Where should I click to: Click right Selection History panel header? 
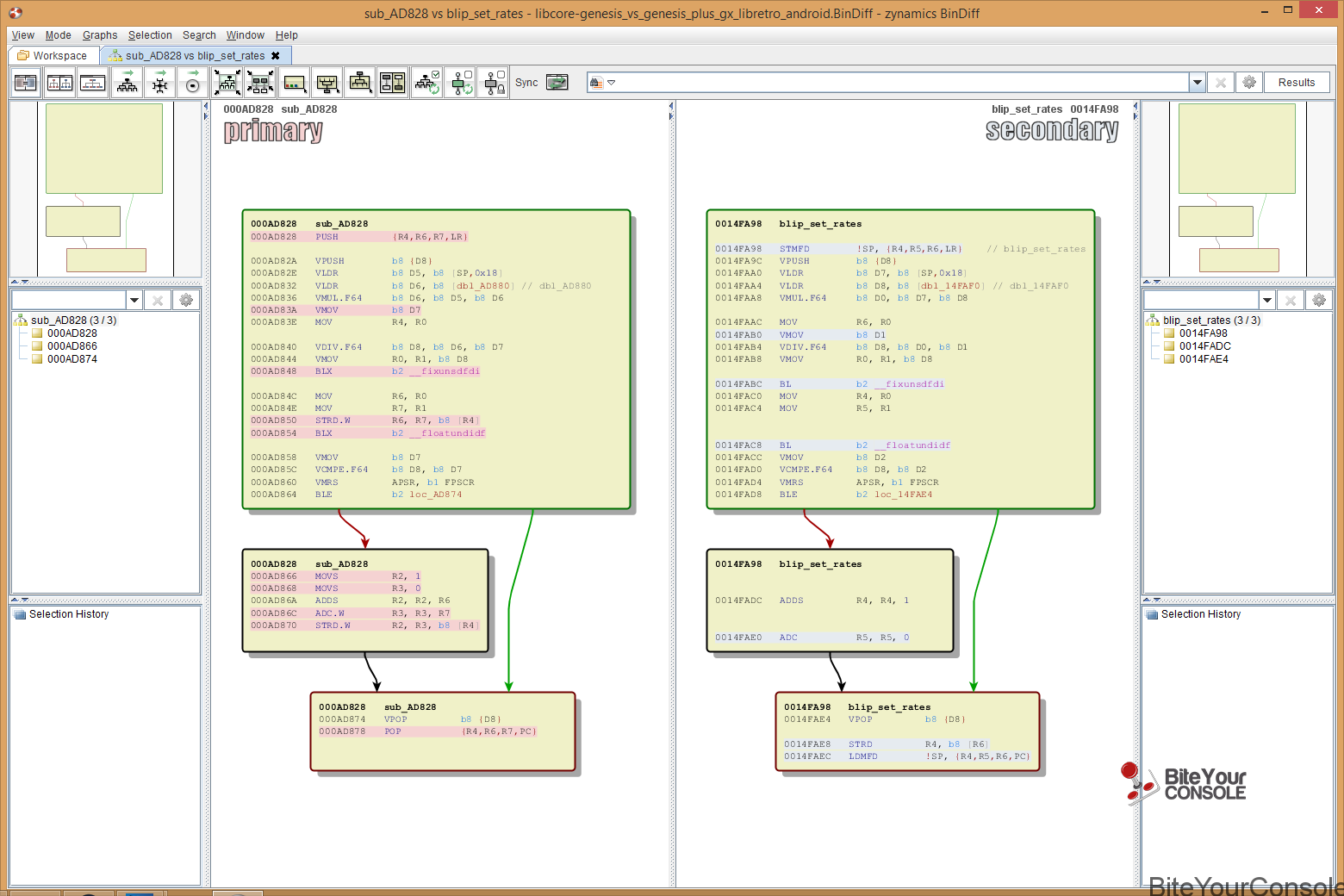click(1201, 614)
